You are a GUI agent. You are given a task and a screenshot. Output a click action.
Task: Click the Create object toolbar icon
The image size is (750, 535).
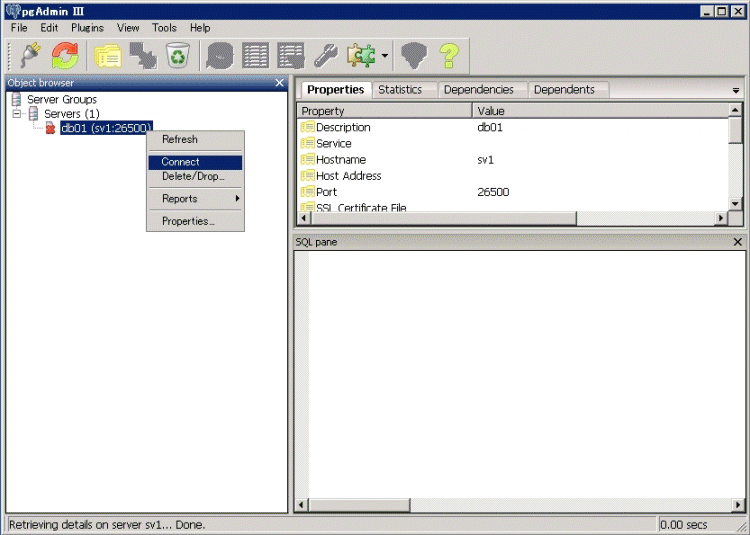tap(143, 55)
